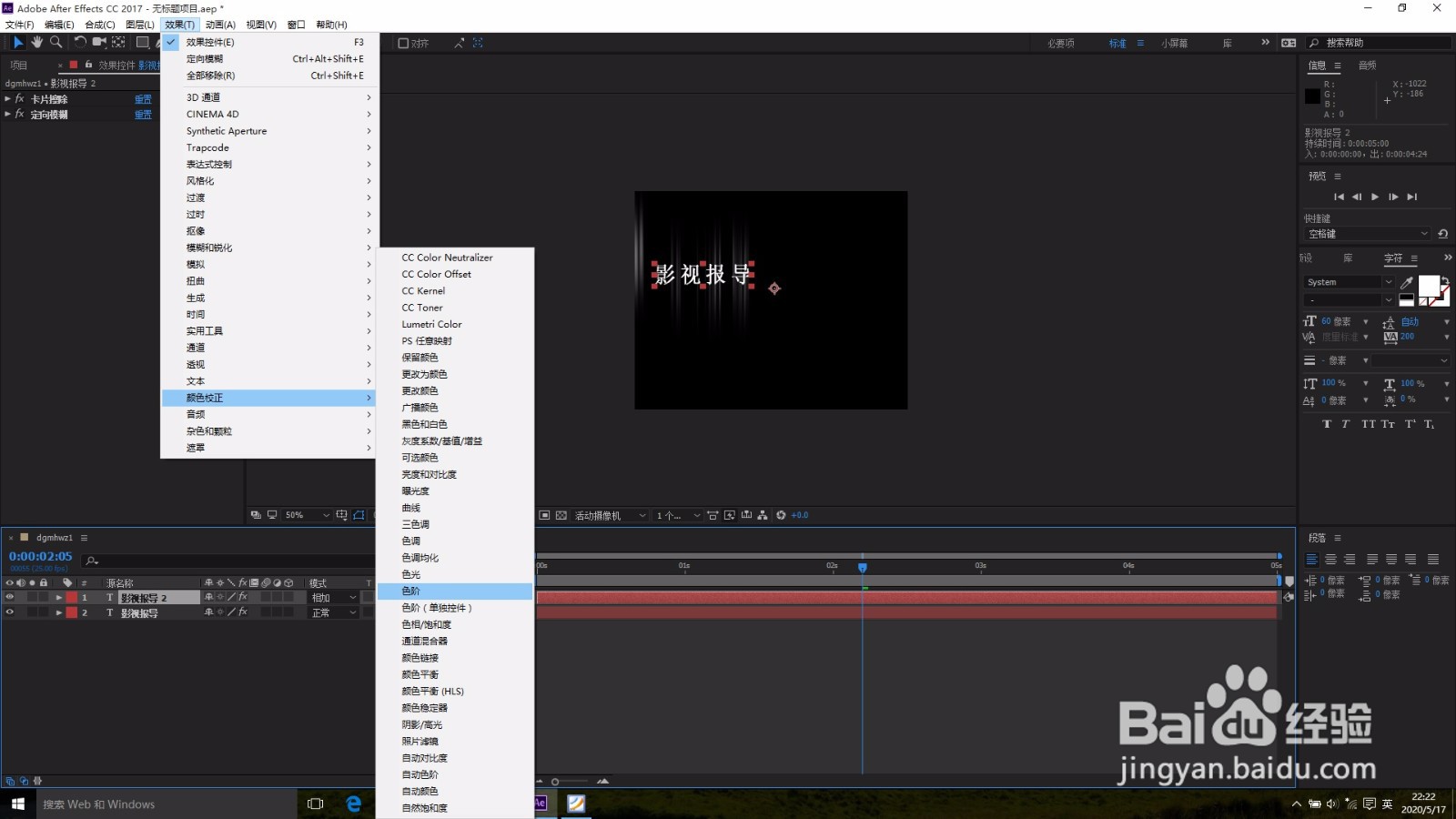Screen dimensions: 1456x819
Task: Expand layer 2 properties in timeline
Action: 59,612
